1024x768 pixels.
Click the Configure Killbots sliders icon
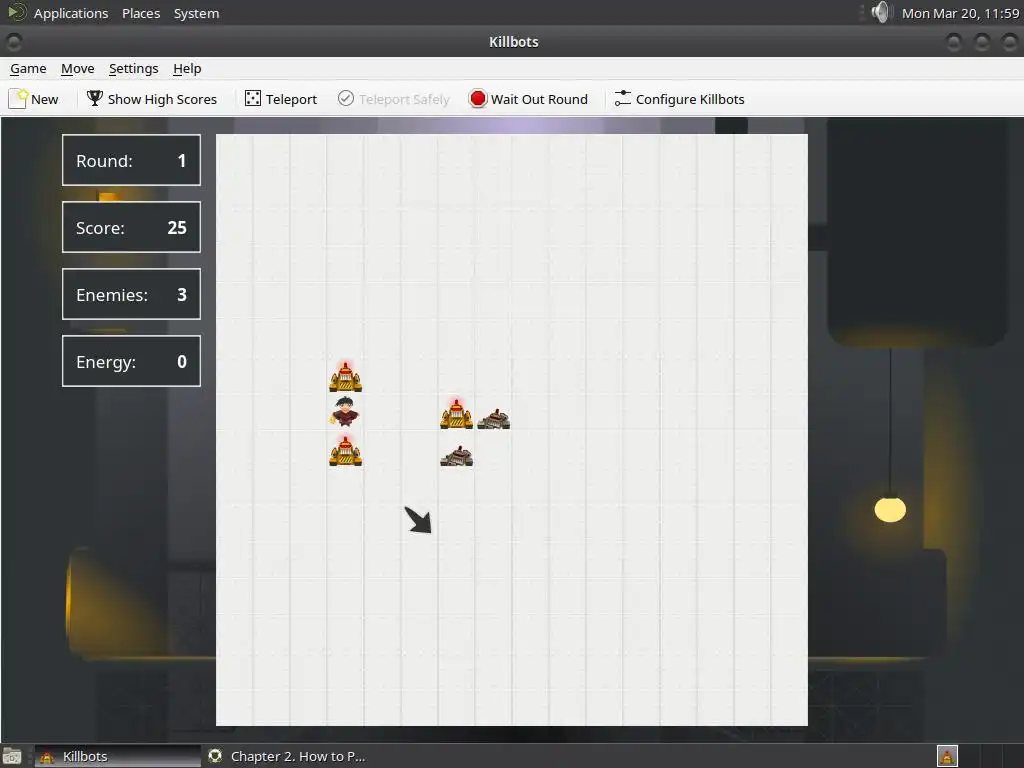pos(622,99)
